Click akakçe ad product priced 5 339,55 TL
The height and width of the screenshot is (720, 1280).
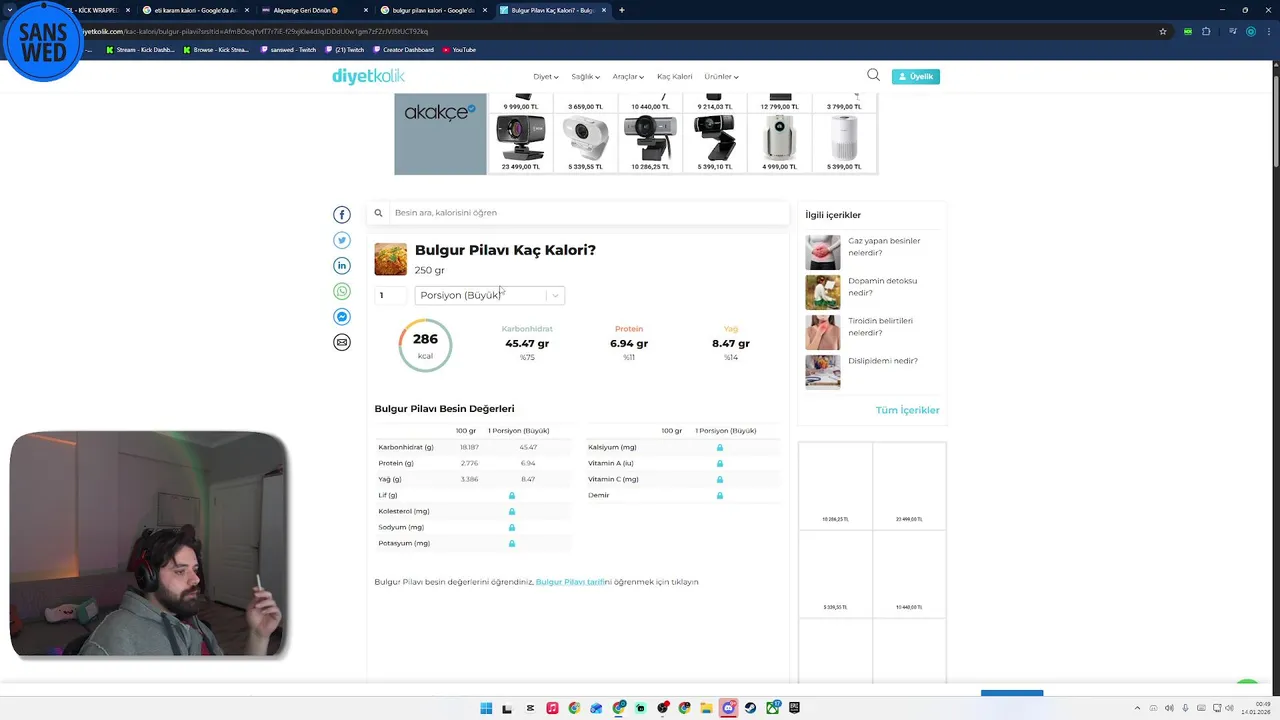tap(586, 143)
